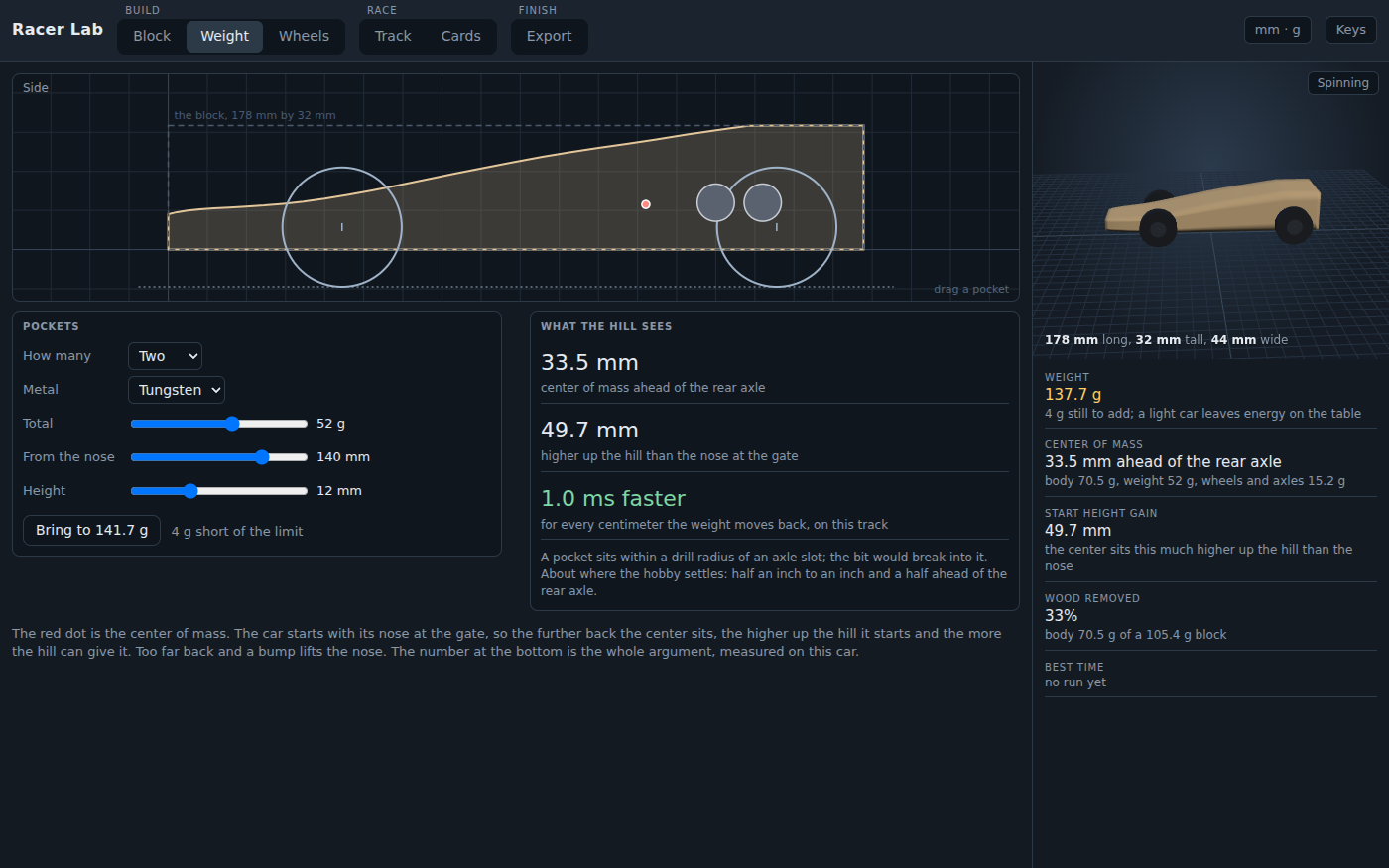
Task: Click the Total weight slider handle
Action: (x=232, y=424)
